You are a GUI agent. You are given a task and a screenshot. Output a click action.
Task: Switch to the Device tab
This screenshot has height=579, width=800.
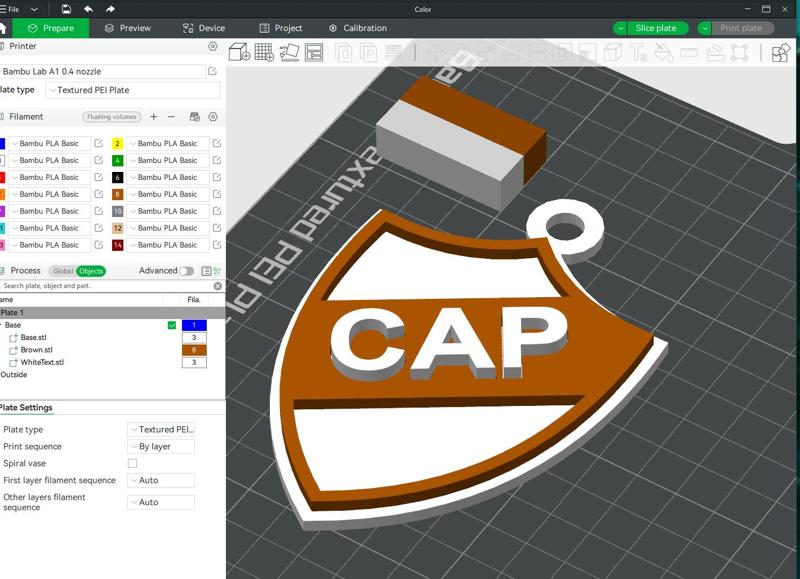pyautogui.click(x=204, y=28)
